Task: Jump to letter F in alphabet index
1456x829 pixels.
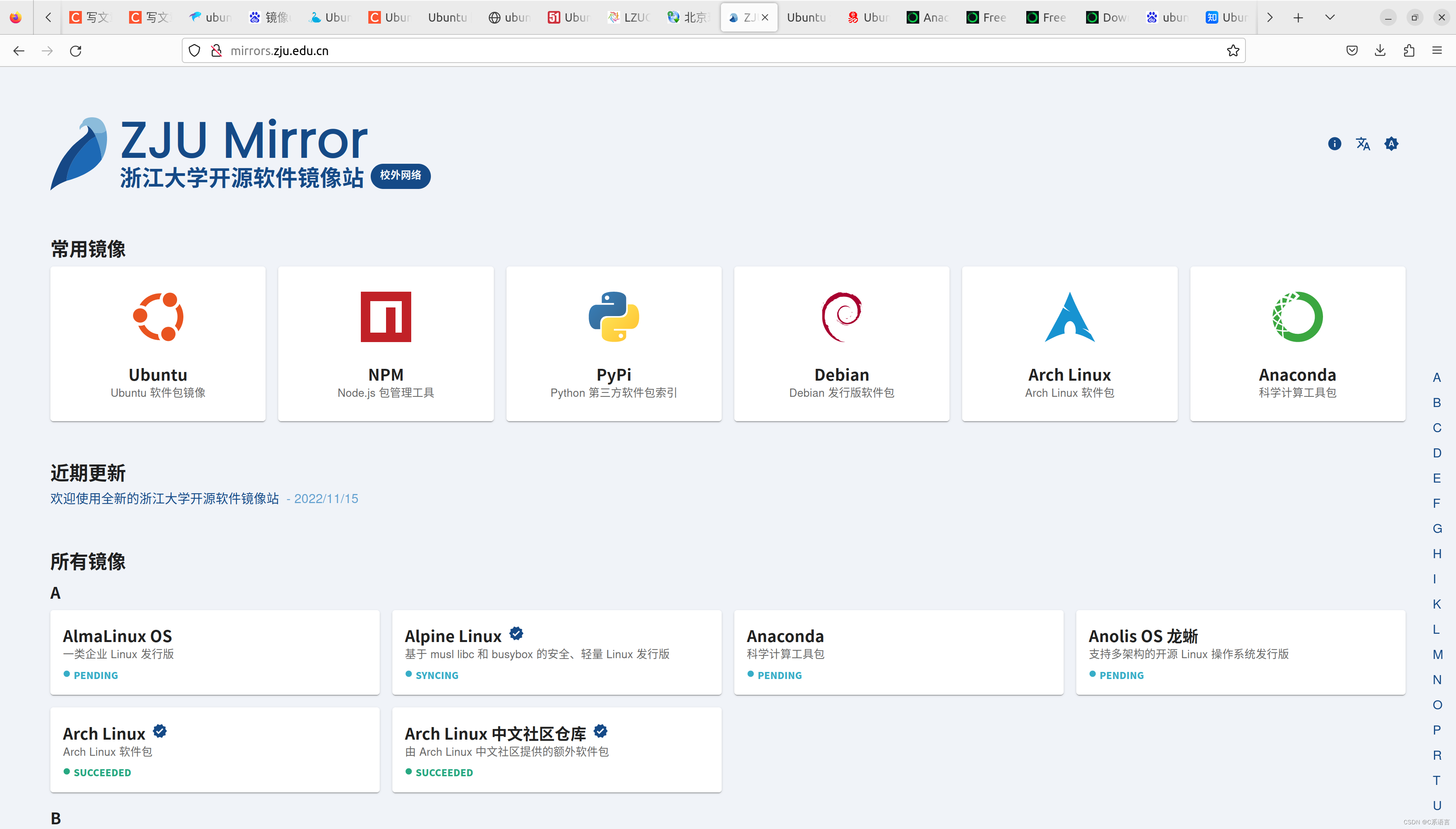Action: point(1437,503)
